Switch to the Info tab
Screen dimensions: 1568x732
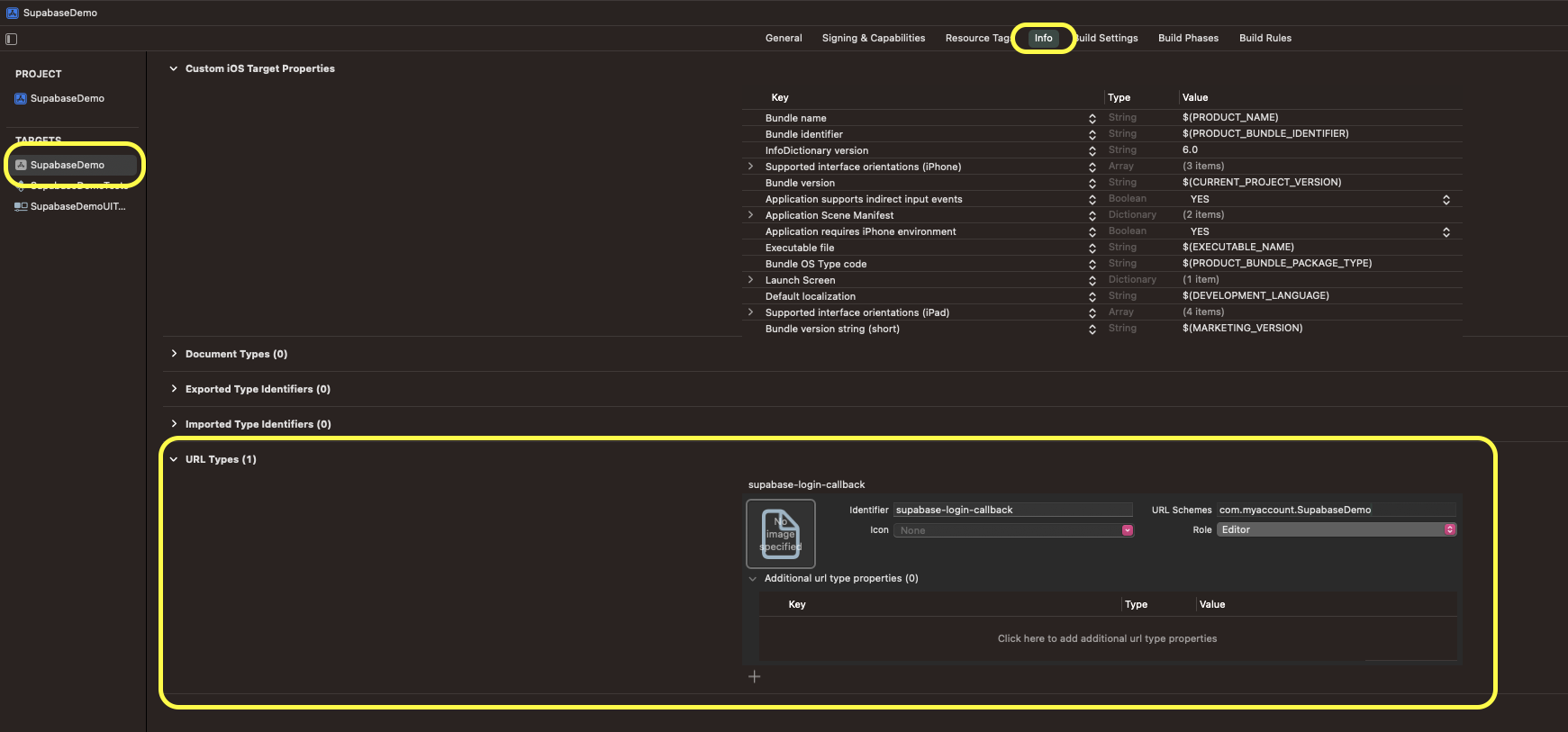(1043, 38)
